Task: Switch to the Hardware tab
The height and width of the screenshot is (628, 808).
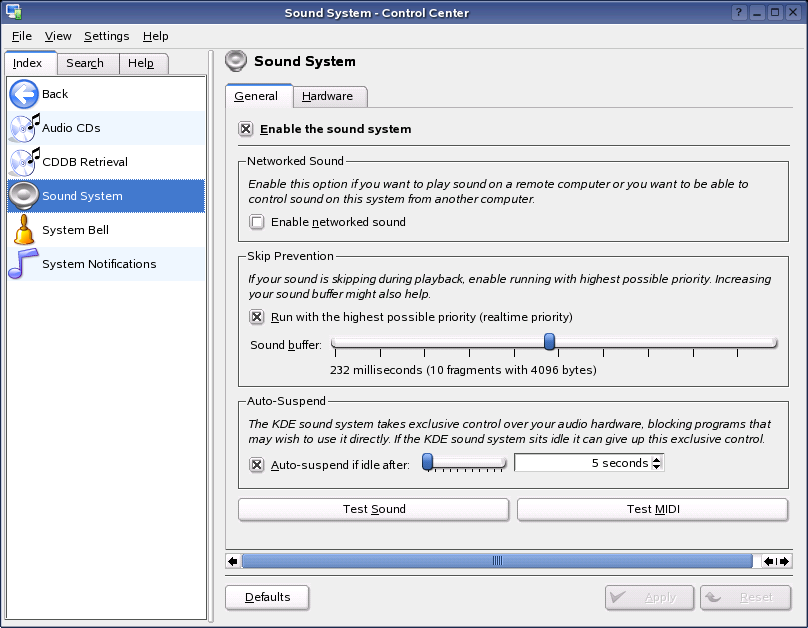Action: (x=328, y=96)
